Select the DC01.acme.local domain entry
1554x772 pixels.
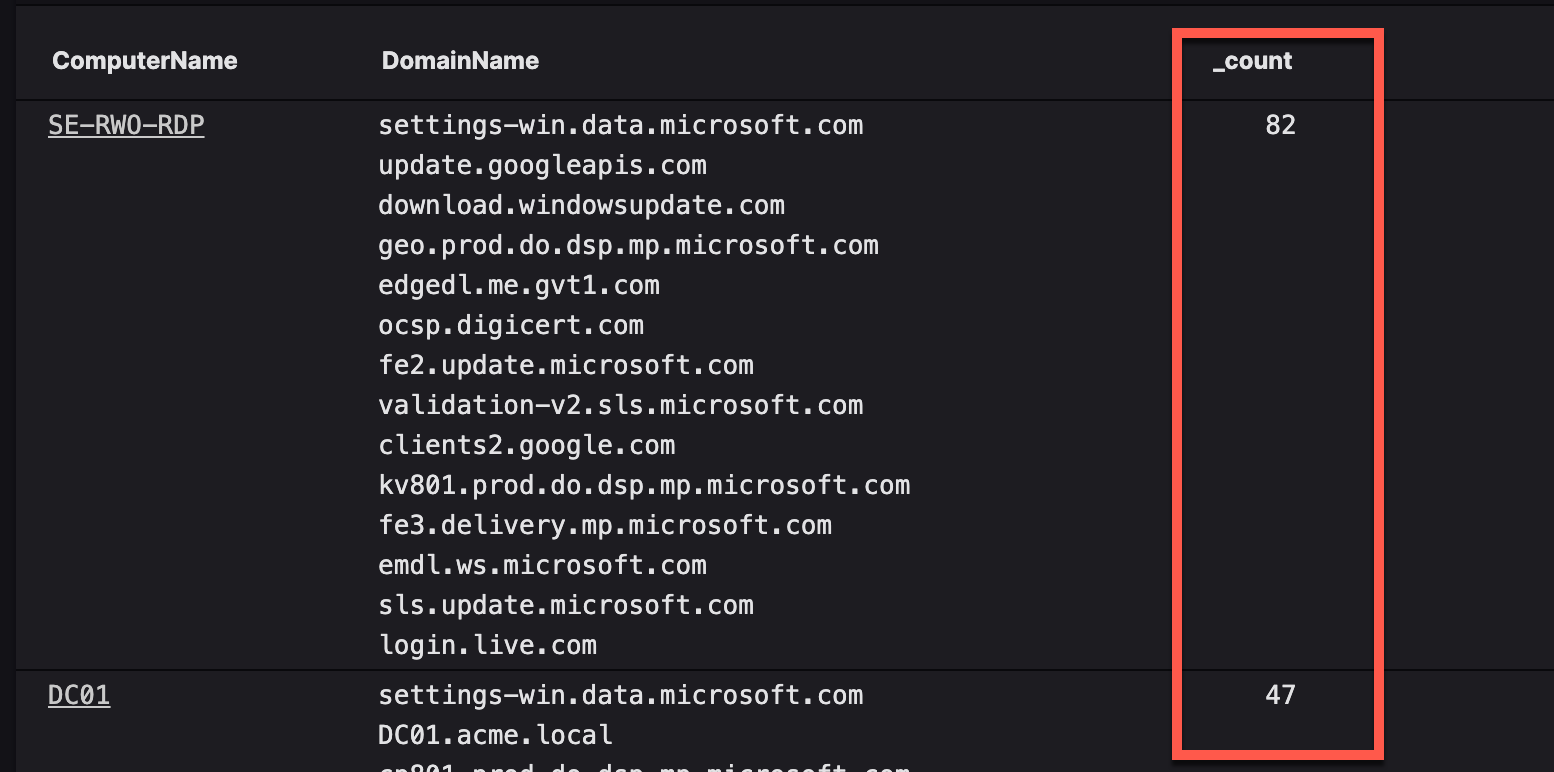495,735
